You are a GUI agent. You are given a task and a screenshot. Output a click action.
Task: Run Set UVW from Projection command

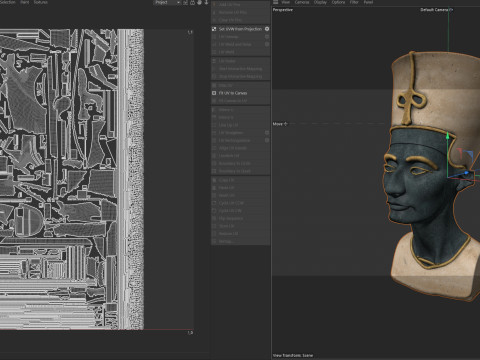coord(240,29)
